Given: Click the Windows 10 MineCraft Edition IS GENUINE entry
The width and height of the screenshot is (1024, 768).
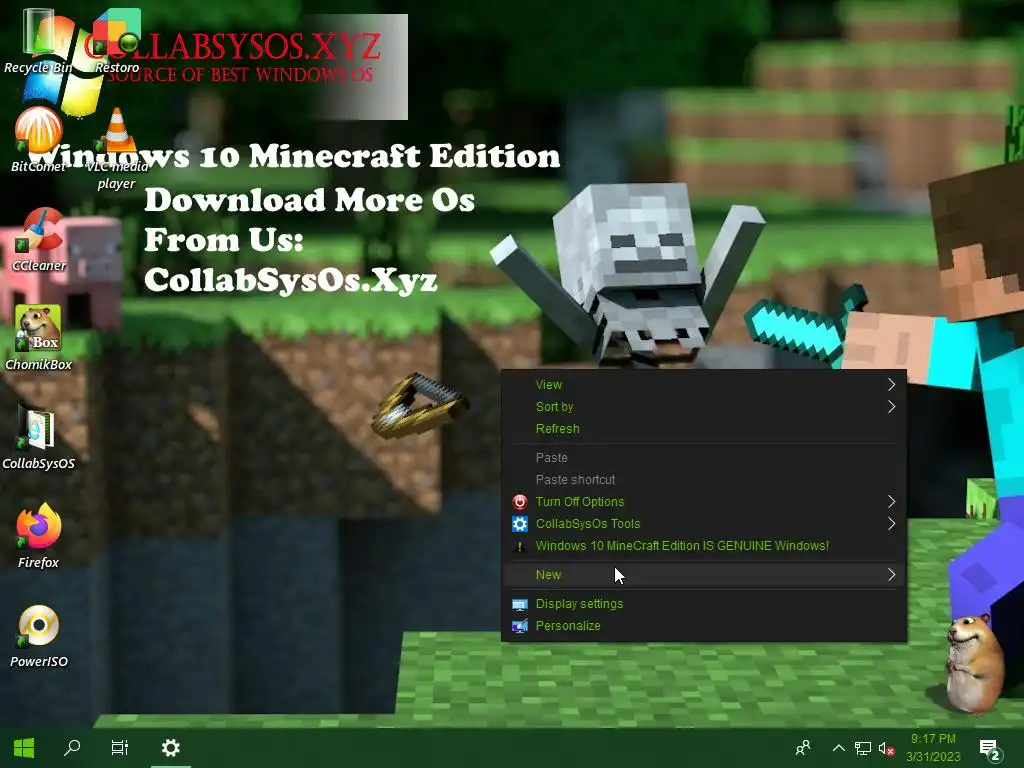Looking at the screenshot, I should pyautogui.click(x=704, y=546).
